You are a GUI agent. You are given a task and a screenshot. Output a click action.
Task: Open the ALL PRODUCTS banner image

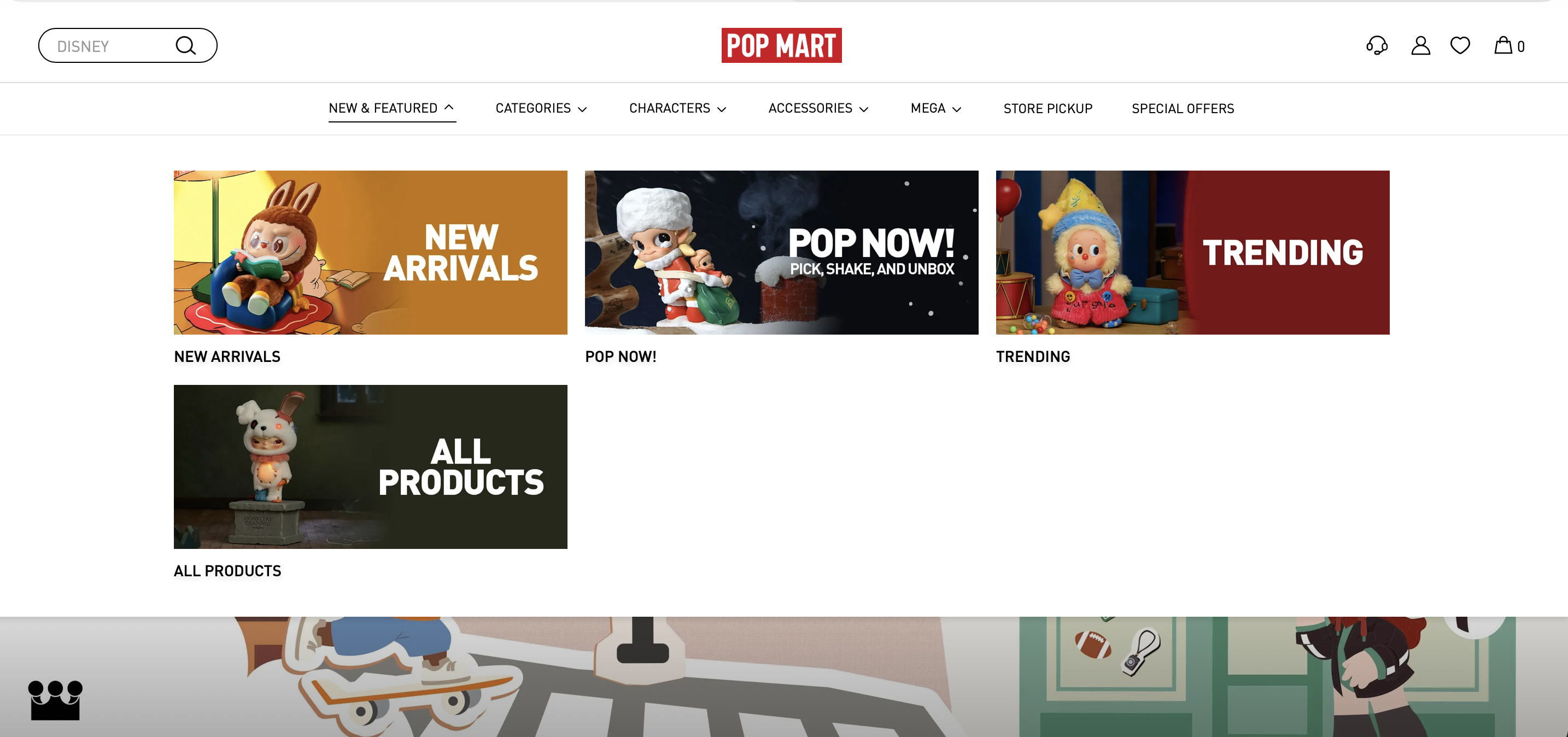tap(371, 467)
